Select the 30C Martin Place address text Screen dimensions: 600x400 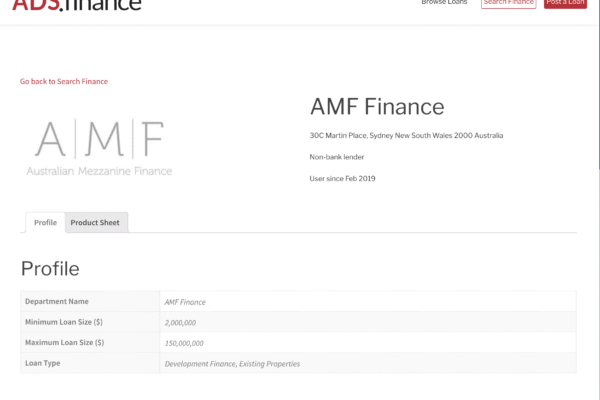406,136
